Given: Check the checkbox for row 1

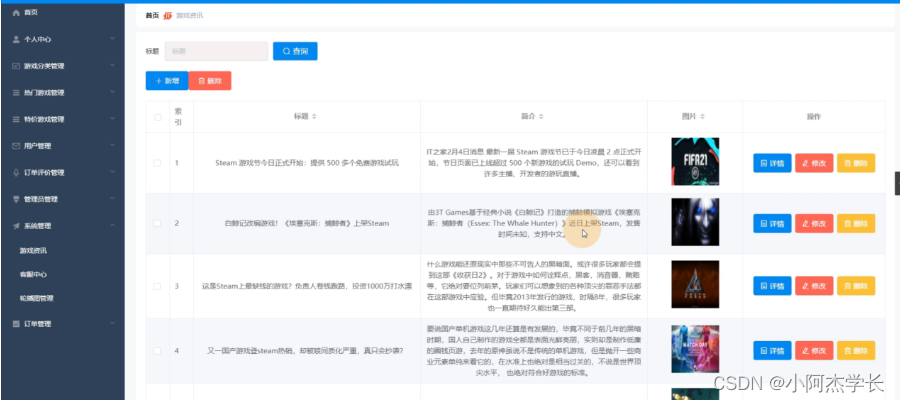Looking at the screenshot, I should (158, 163).
